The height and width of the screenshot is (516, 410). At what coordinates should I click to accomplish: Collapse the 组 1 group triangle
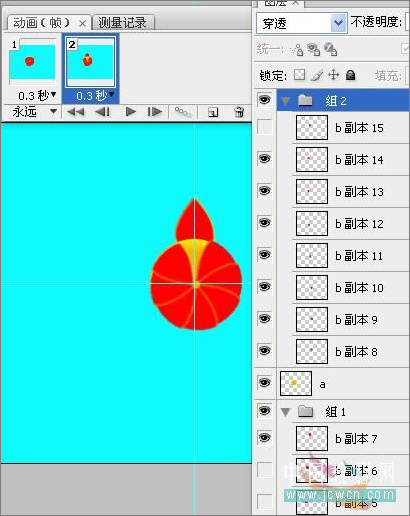click(x=286, y=413)
